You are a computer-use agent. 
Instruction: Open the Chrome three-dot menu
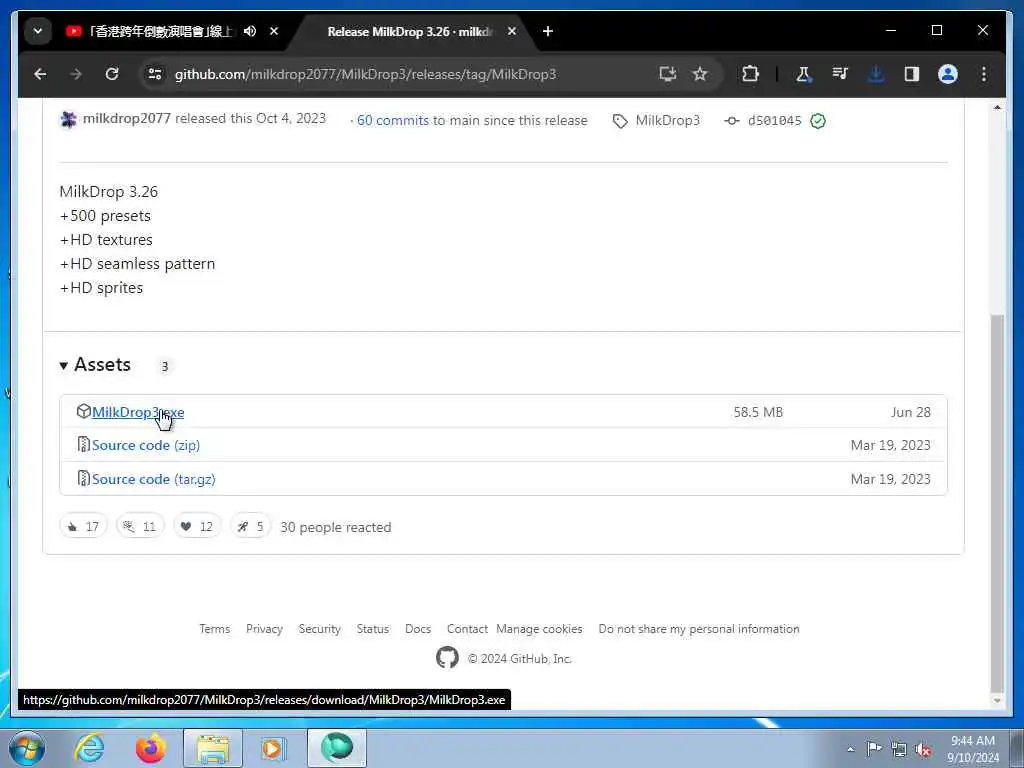984,74
